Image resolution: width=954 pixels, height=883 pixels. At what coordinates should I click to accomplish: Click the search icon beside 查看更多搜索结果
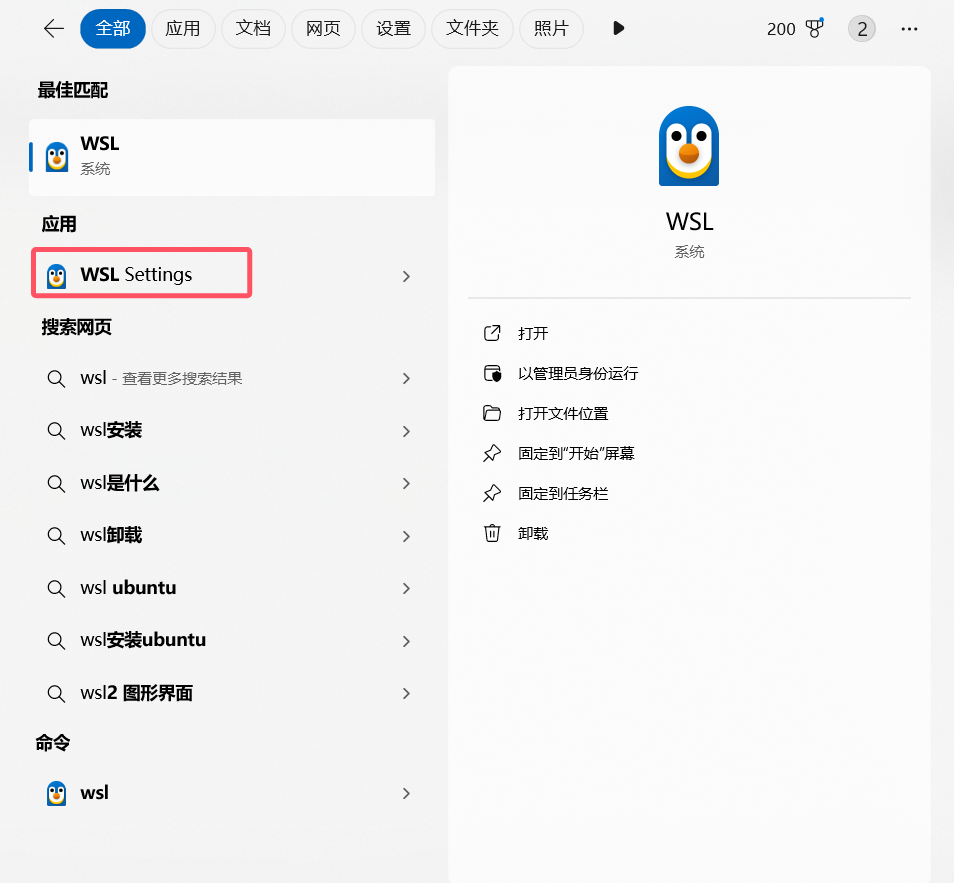point(56,379)
